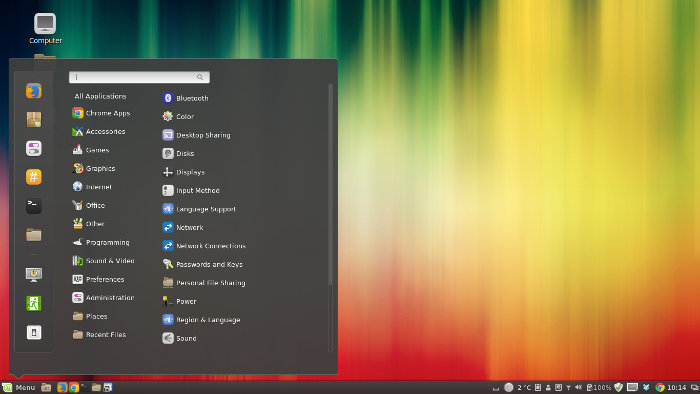Launch Firefox from the panel launcher

coord(62,387)
